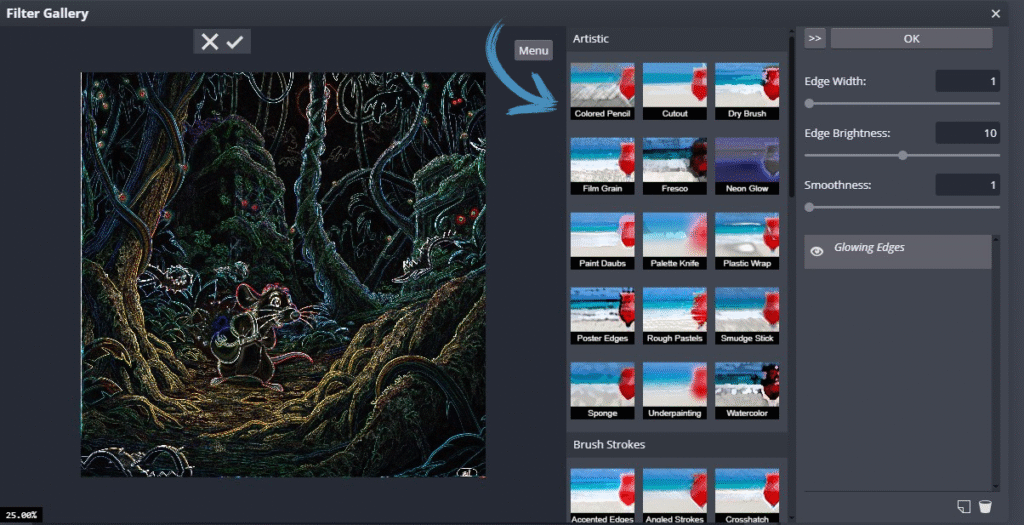
Task: Select the Plastic Wrap filter
Action: (x=747, y=241)
